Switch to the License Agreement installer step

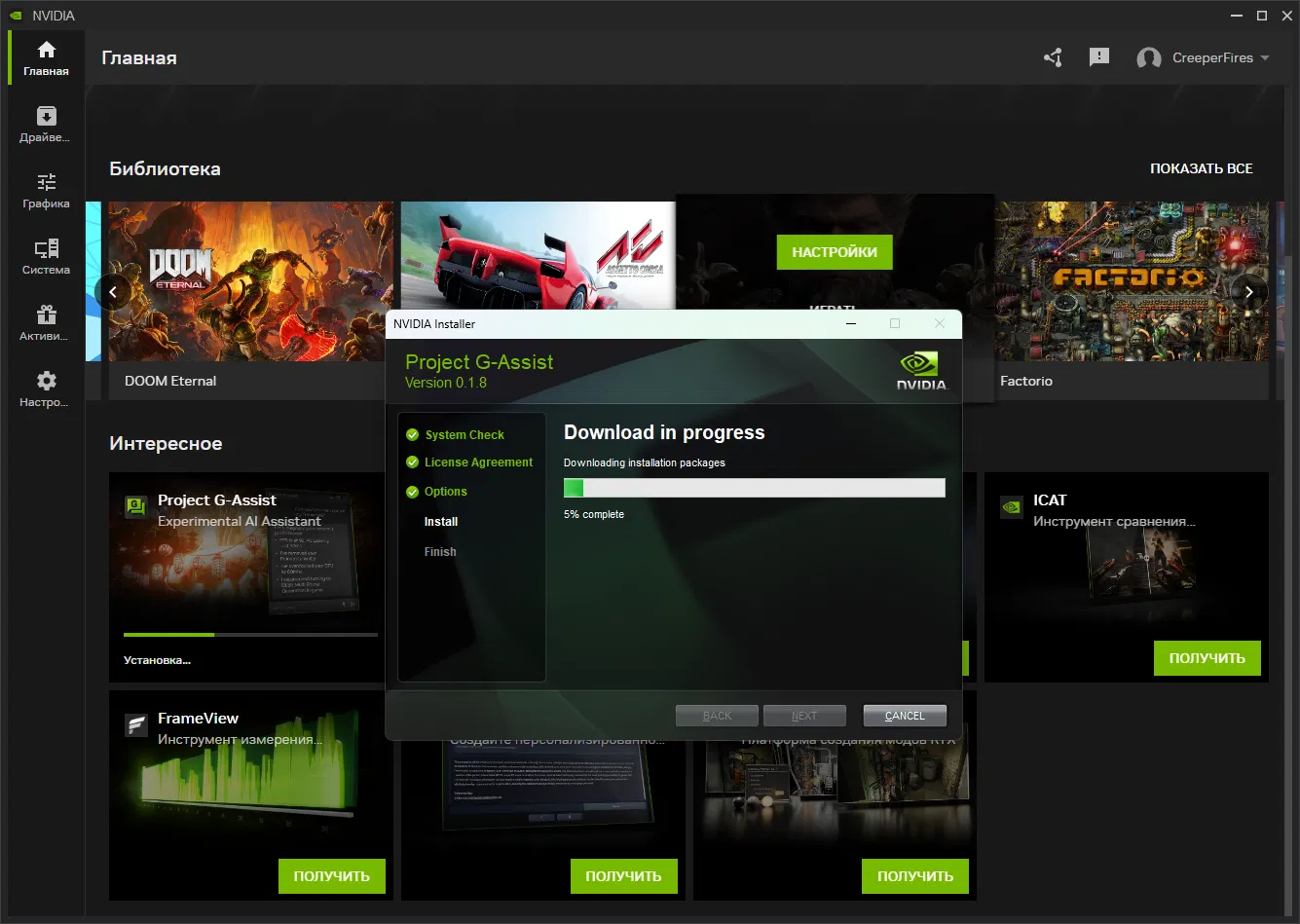coord(479,462)
